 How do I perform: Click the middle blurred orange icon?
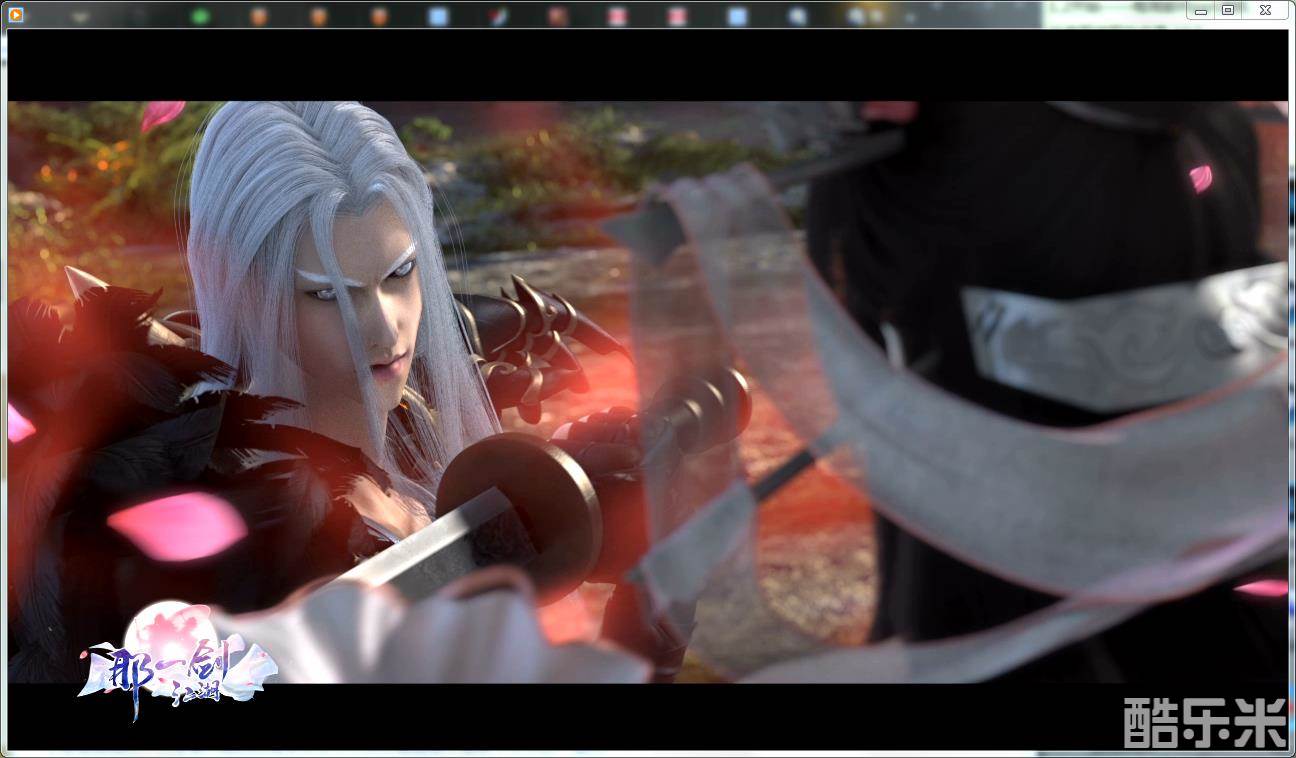pyautogui.click(x=318, y=16)
